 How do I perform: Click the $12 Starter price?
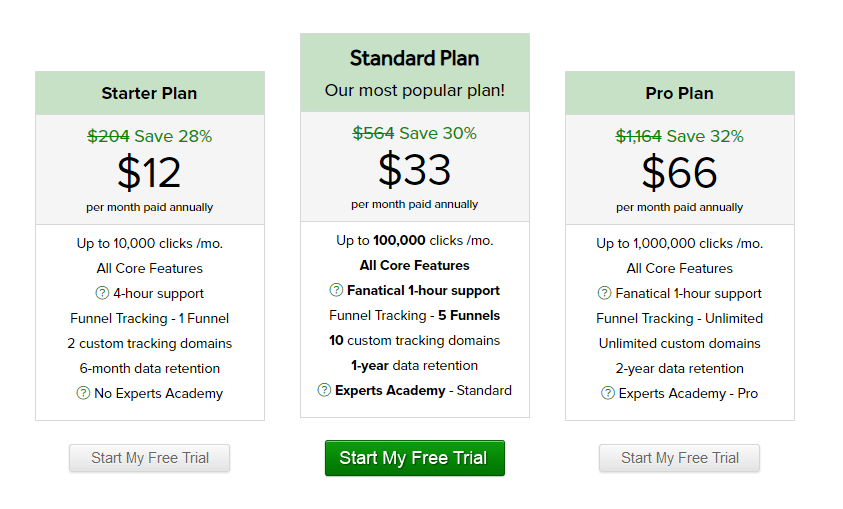click(x=149, y=173)
